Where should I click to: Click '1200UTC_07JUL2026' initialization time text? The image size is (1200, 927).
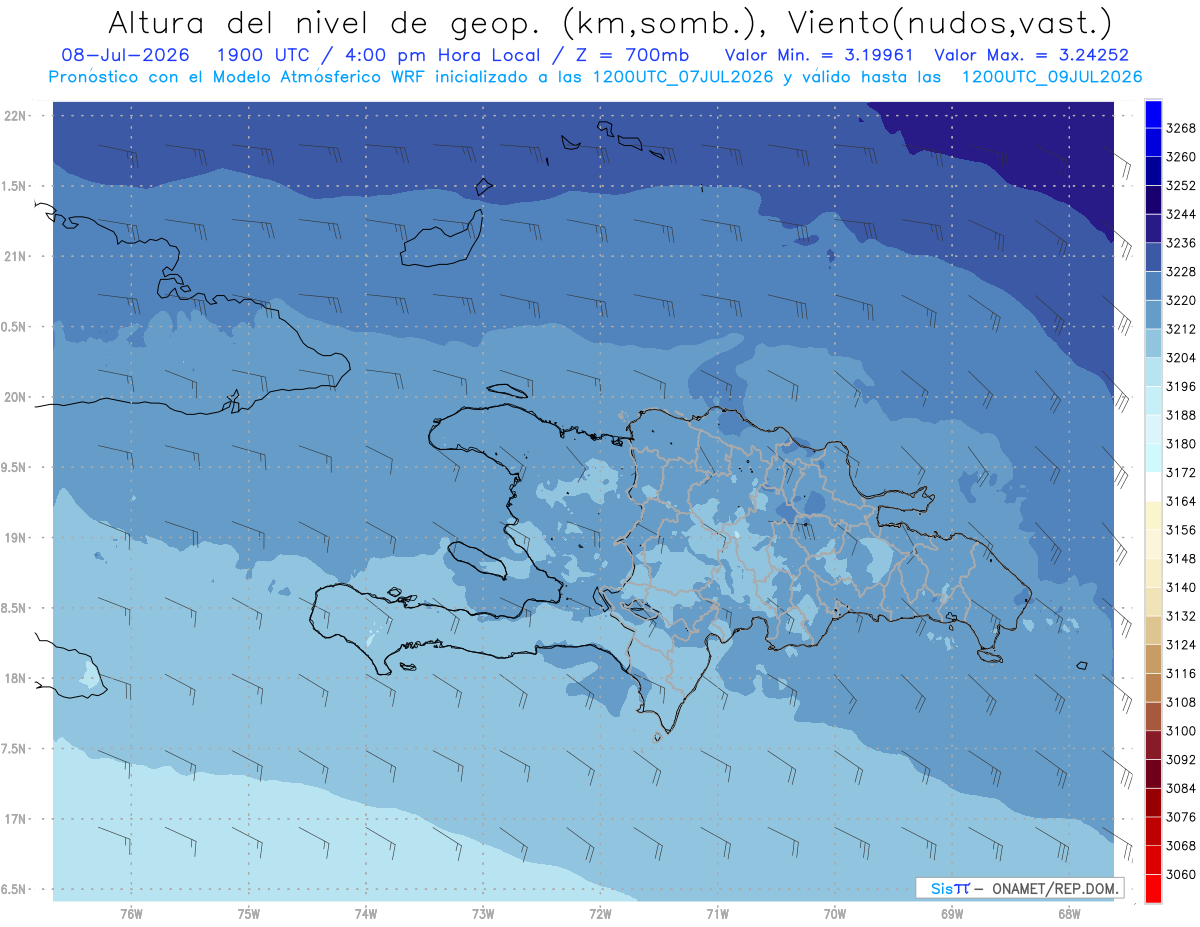coord(683,77)
